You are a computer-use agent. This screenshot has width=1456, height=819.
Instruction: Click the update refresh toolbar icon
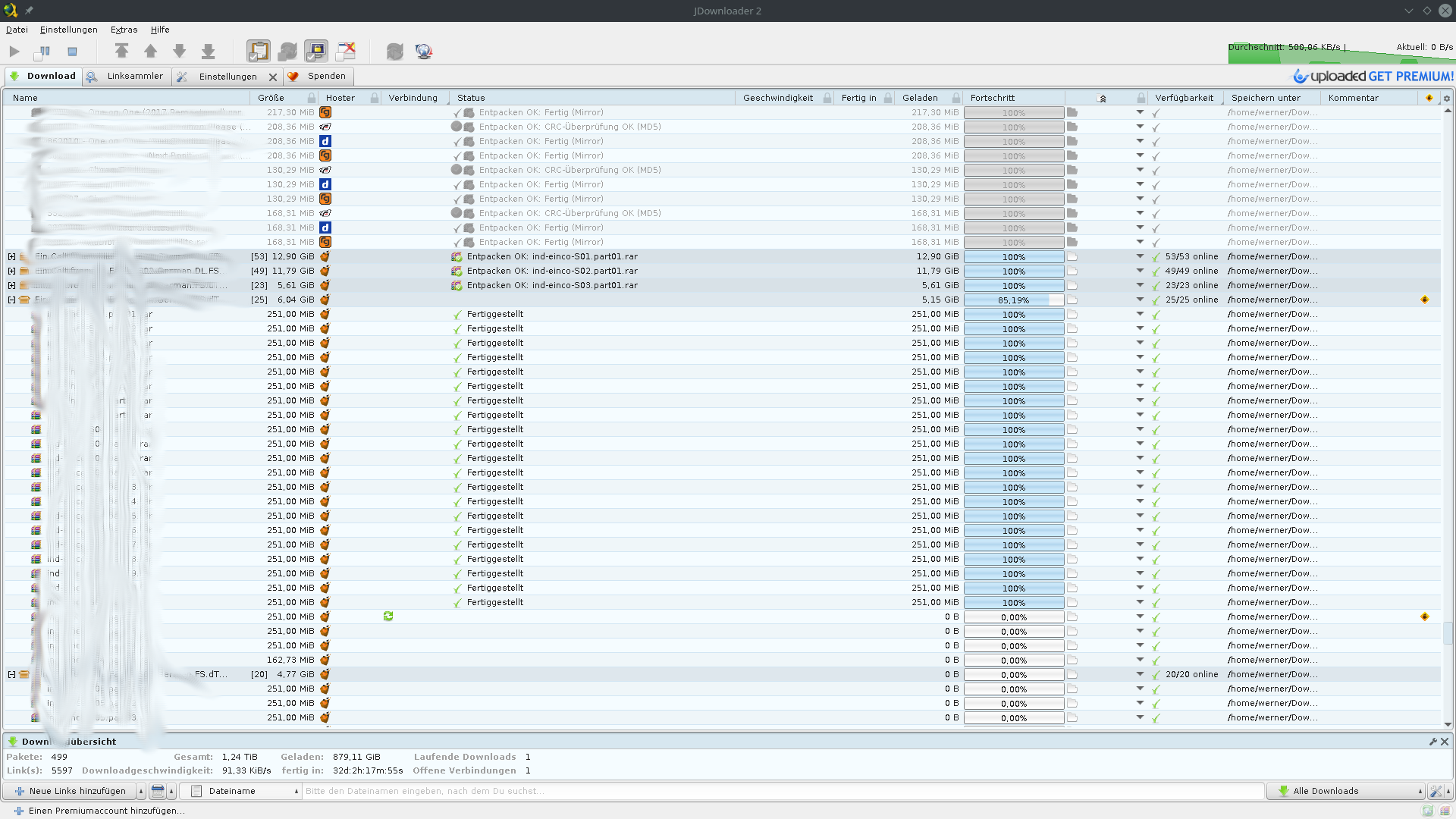(394, 52)
